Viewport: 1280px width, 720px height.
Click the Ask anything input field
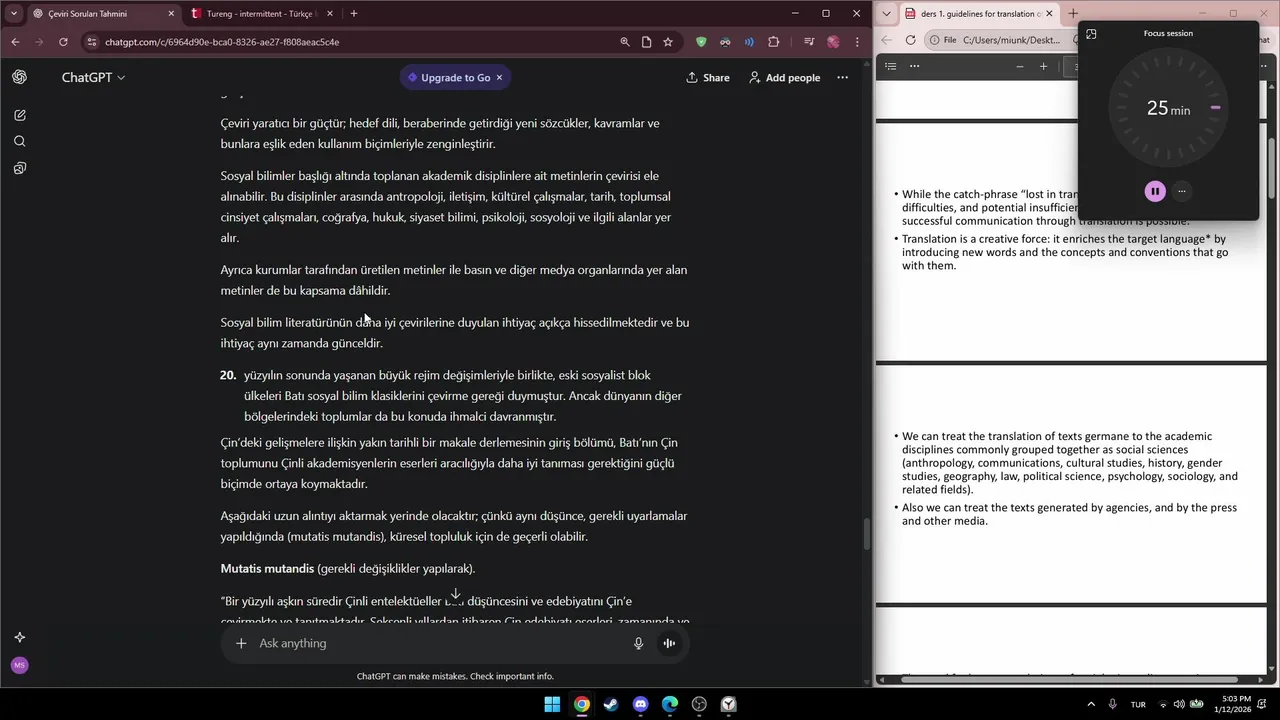[x=437, y=643]
